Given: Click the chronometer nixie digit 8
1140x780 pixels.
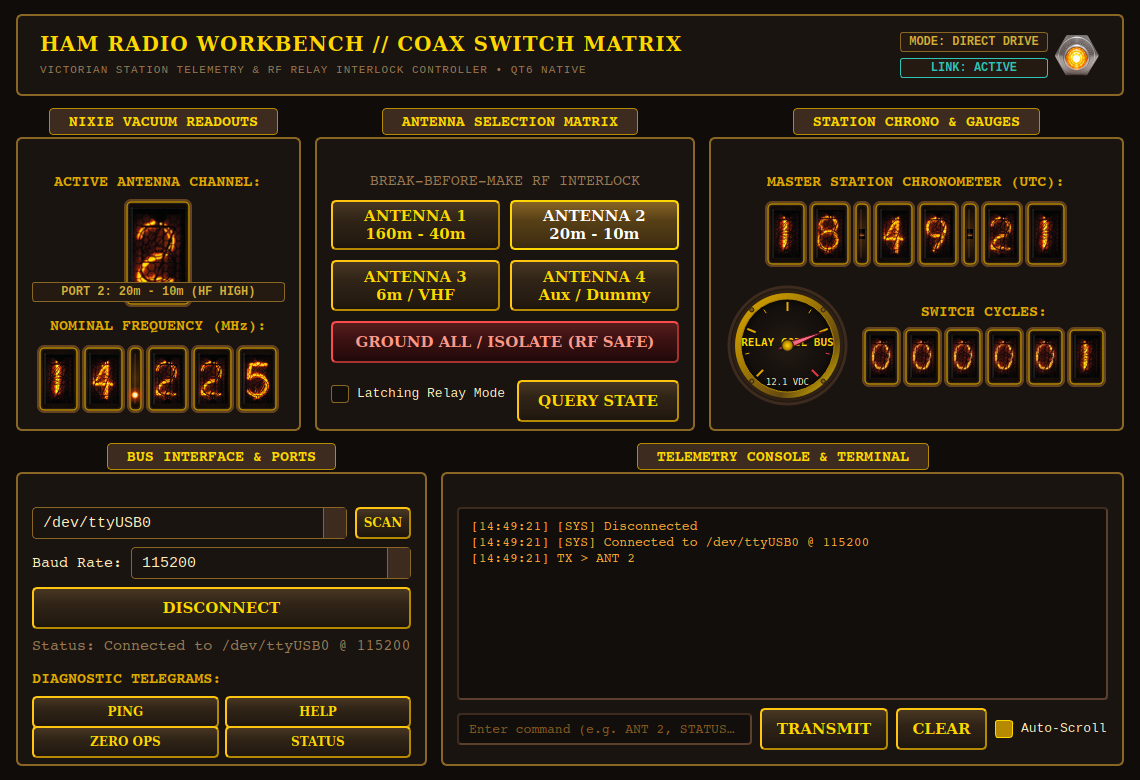Looking at the screenshot, I should [x=829, y=234].
